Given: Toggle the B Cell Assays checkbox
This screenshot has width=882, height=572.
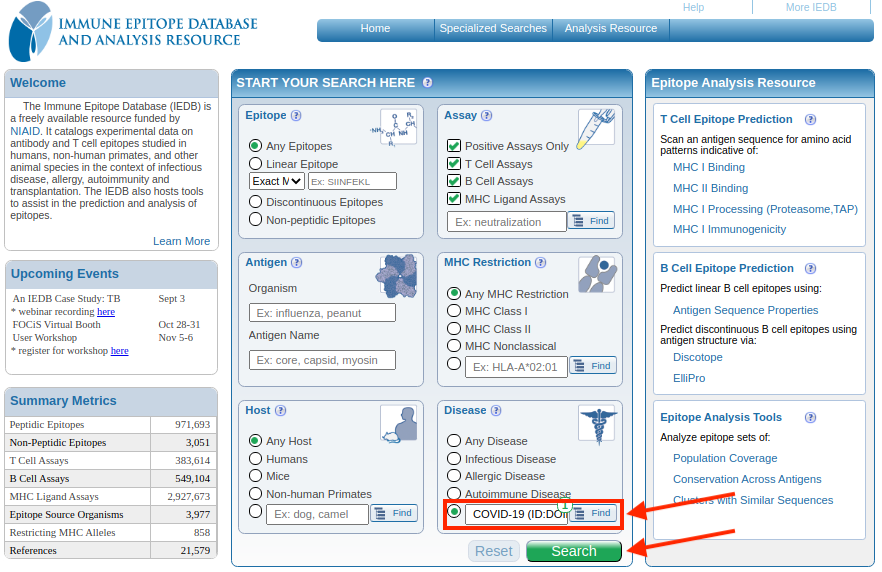Looking at the screenshot, I should [x=454, y=181].
